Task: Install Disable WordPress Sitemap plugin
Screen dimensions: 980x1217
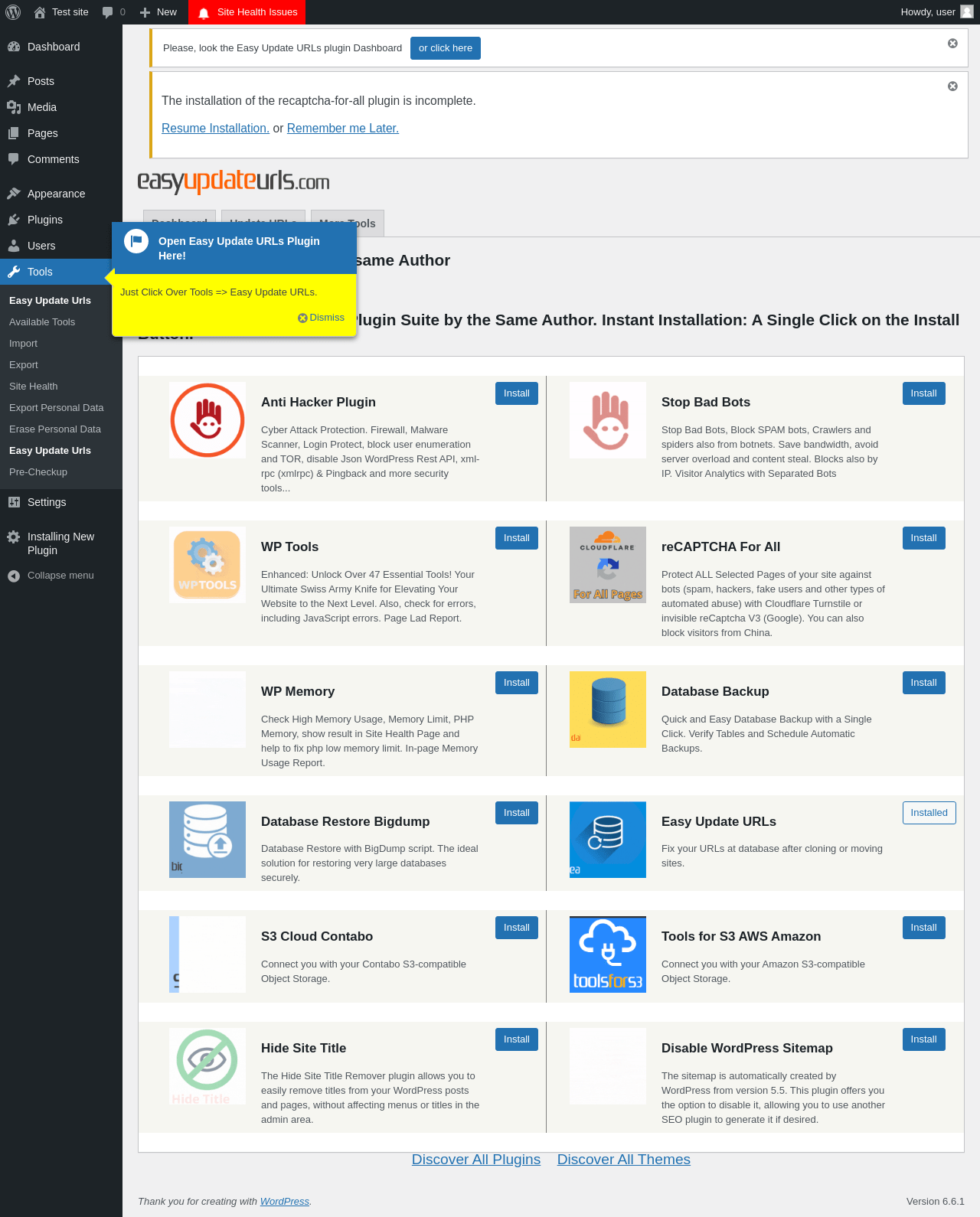Action: pos(924,1039)
